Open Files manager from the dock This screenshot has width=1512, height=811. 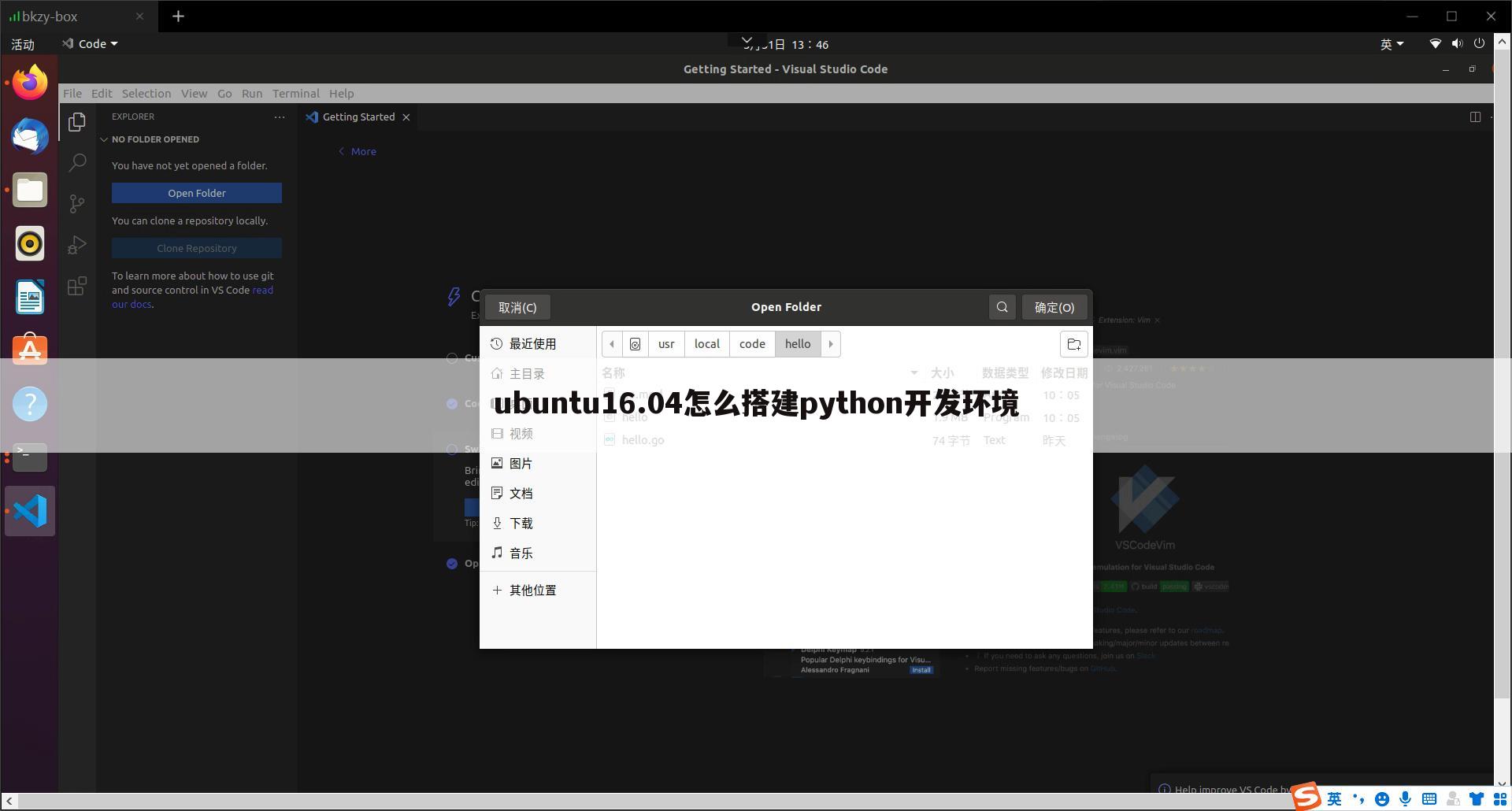pyautogui.click(x=30, y=190)
